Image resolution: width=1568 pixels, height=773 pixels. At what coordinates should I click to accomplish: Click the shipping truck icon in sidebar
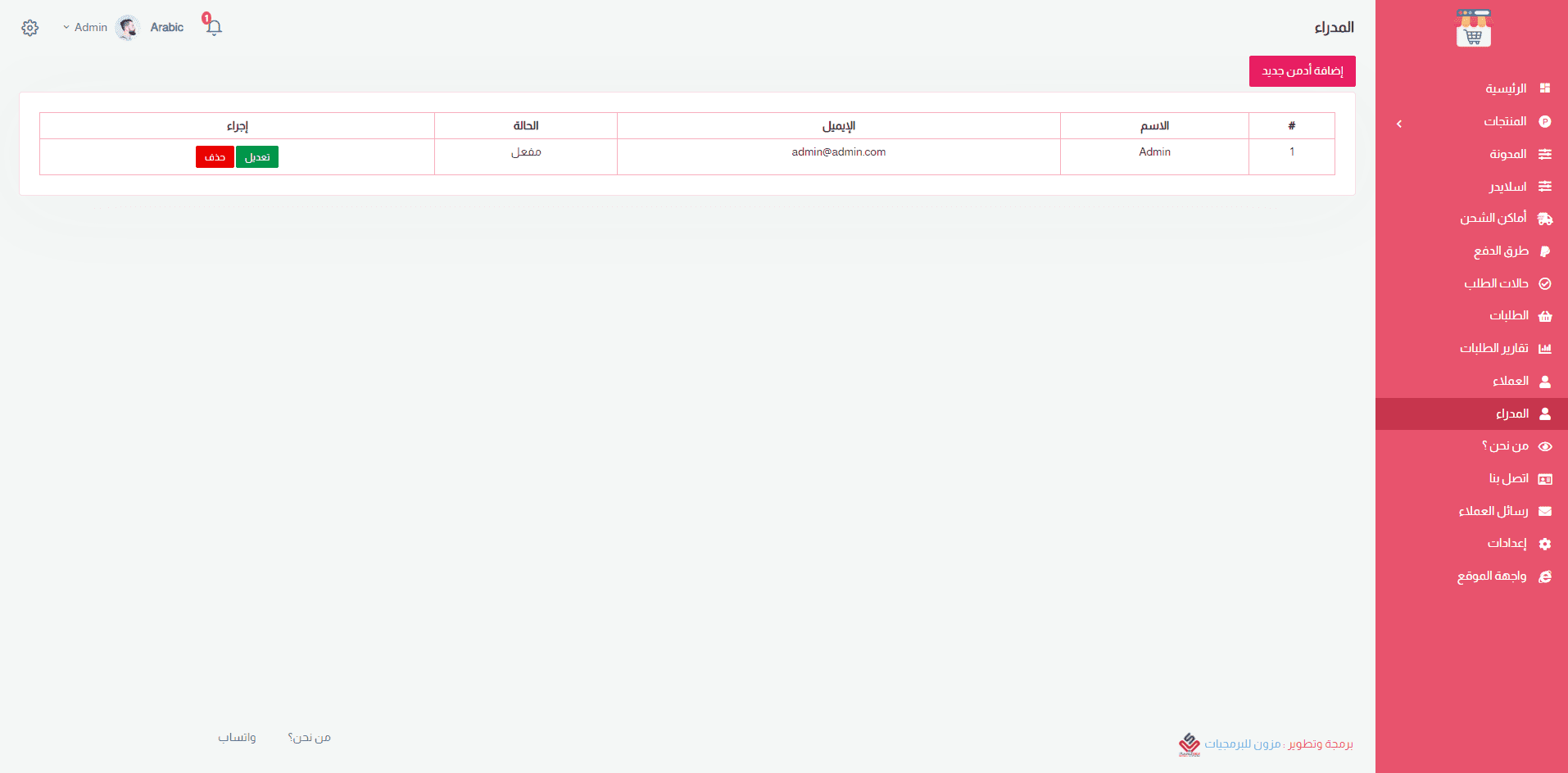[1545, 219]
